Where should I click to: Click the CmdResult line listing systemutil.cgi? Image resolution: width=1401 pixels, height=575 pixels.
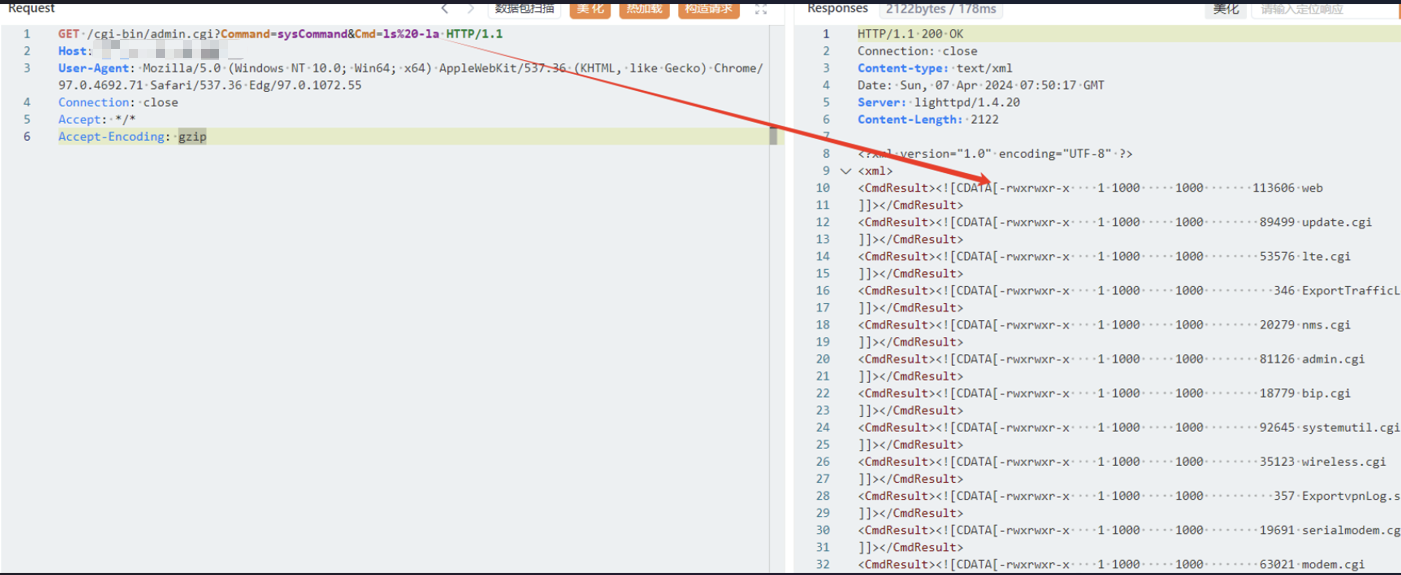tap(1128, 427)
